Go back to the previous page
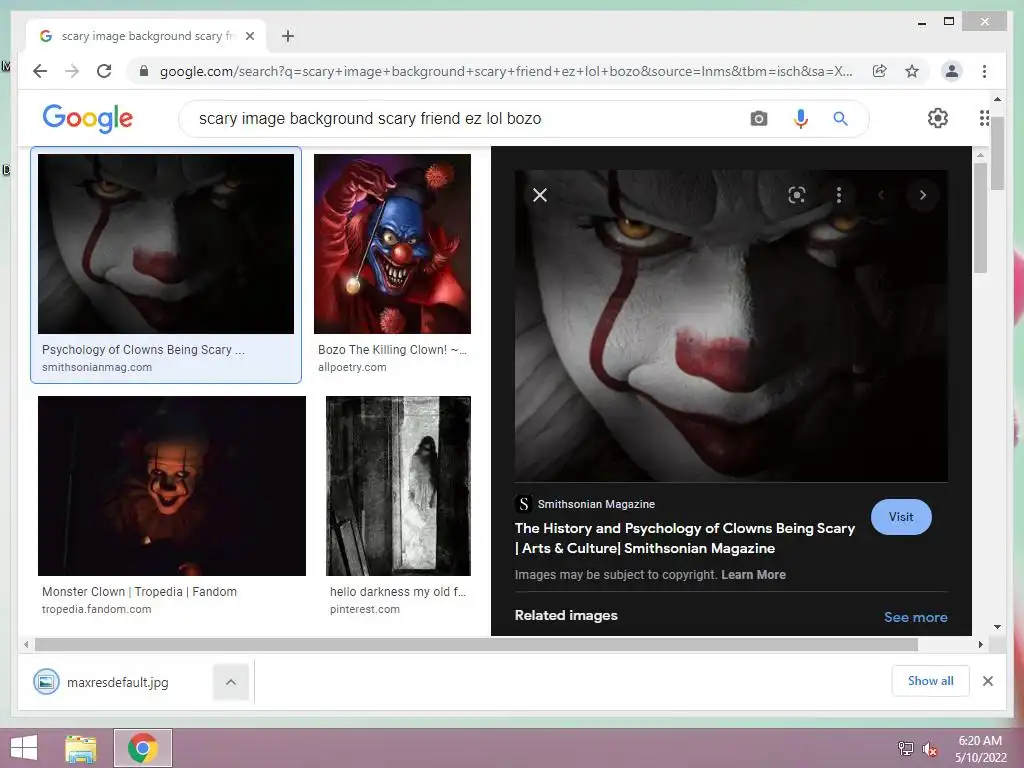The height and width of the screenshot is (768, 1024). point(40,71)
